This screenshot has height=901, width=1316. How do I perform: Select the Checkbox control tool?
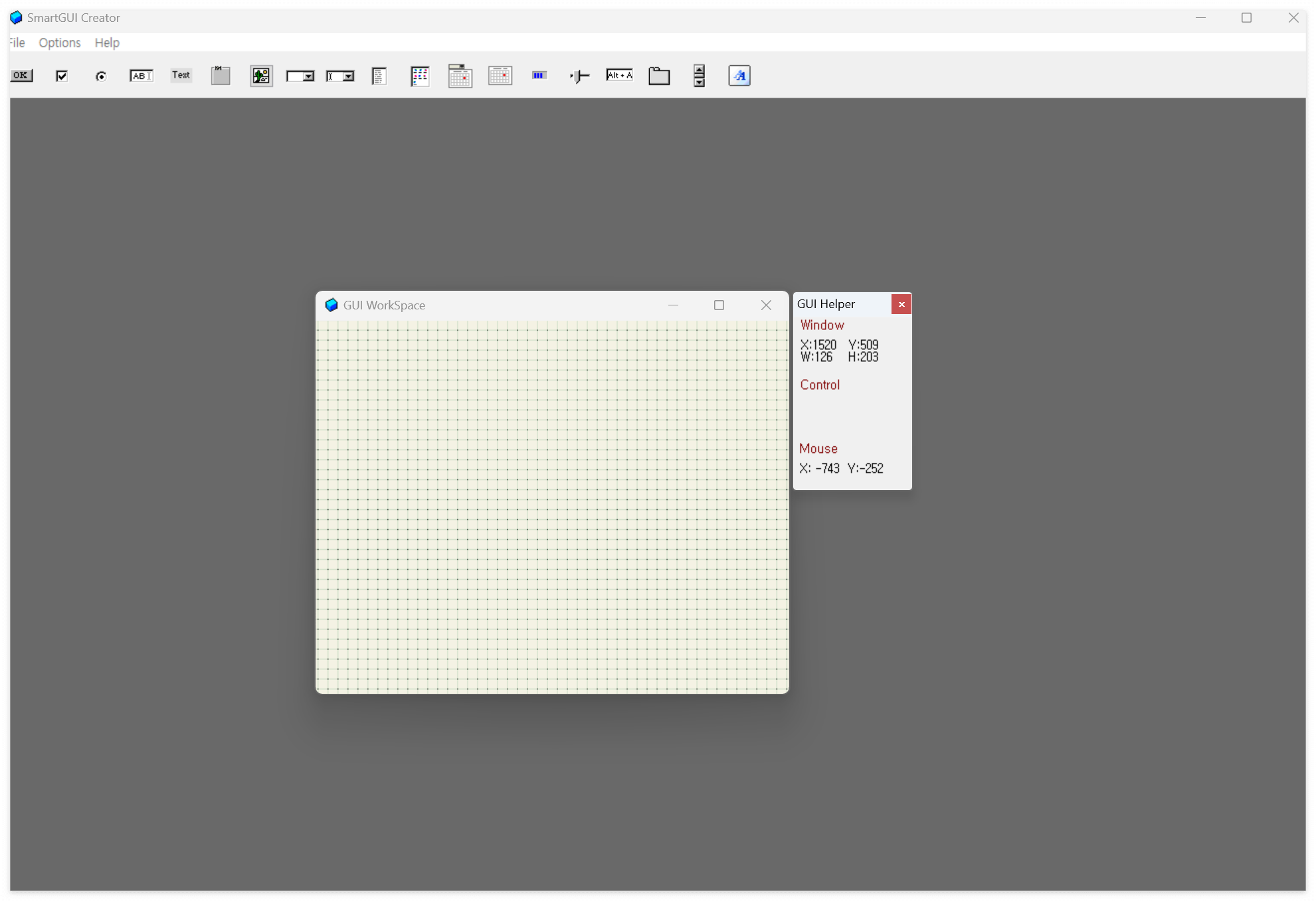(62, 76)
